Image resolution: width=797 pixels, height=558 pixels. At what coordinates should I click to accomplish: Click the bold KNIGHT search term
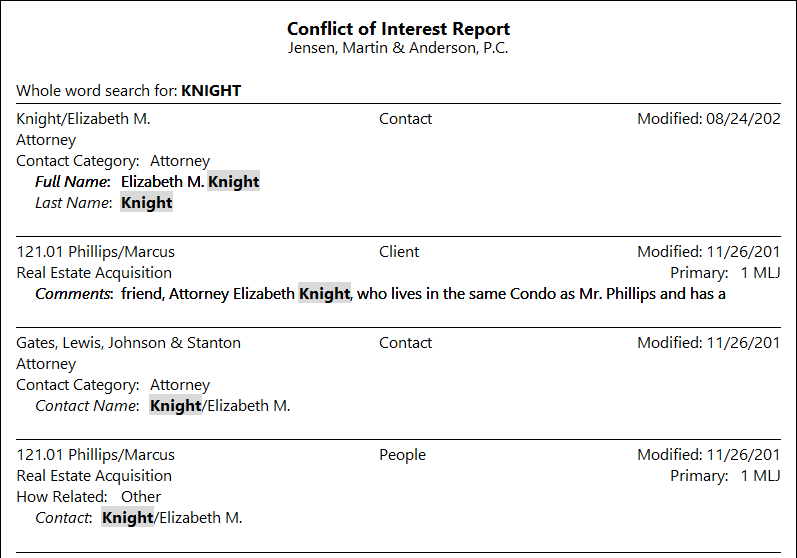click(x=211, y=90)
